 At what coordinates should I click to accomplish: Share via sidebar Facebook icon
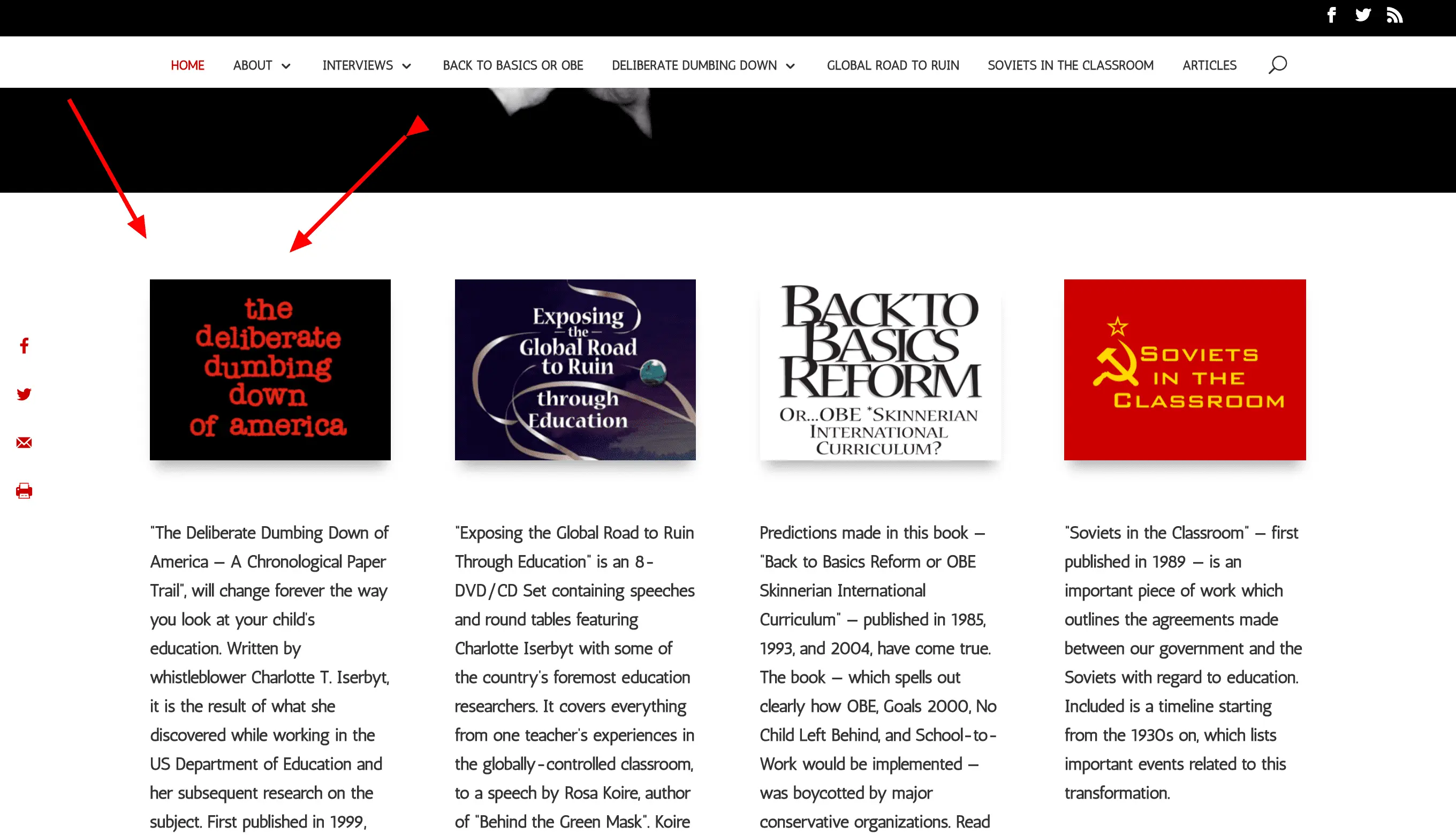pos(24,346)
